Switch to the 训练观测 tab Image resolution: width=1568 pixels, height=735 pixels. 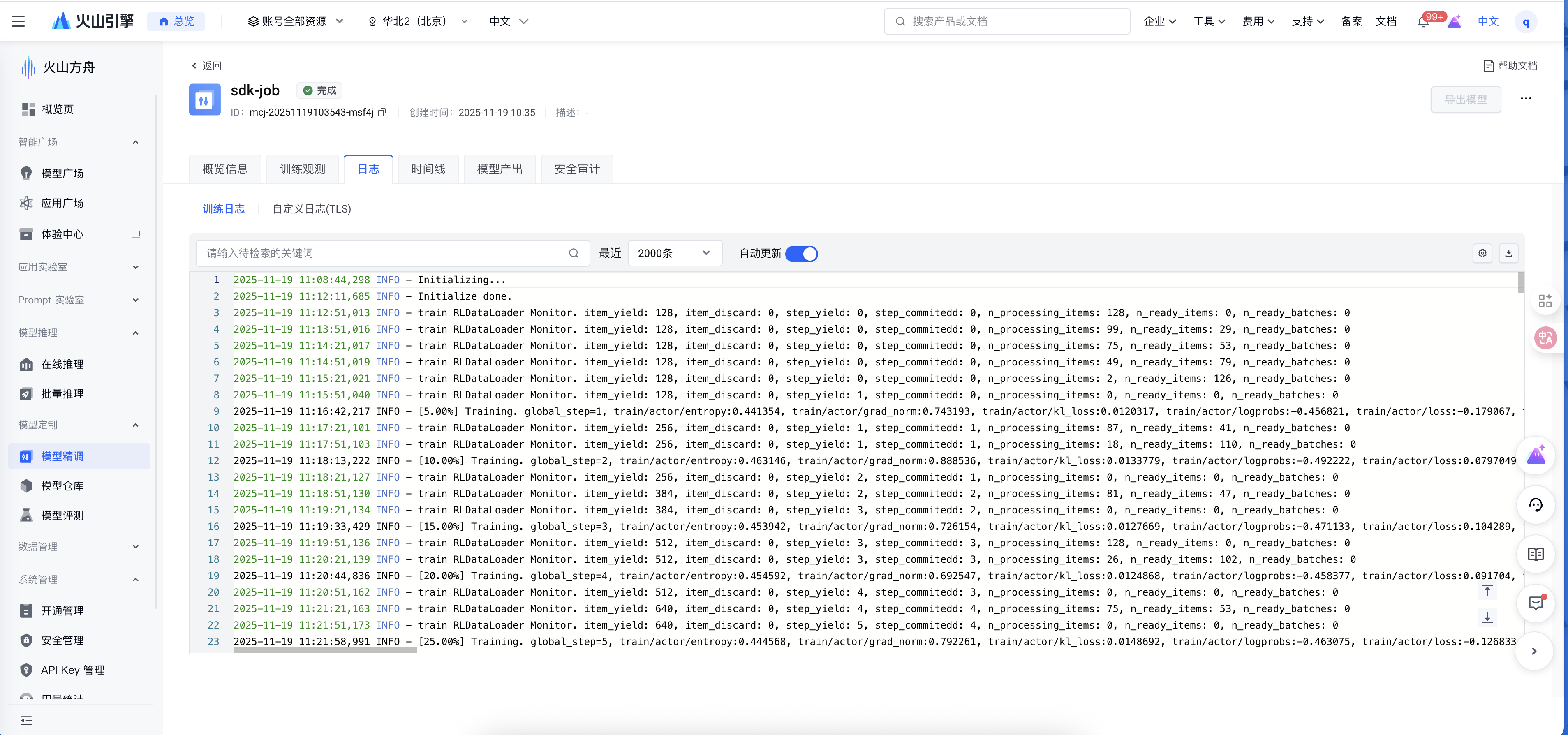click(303, 169)
